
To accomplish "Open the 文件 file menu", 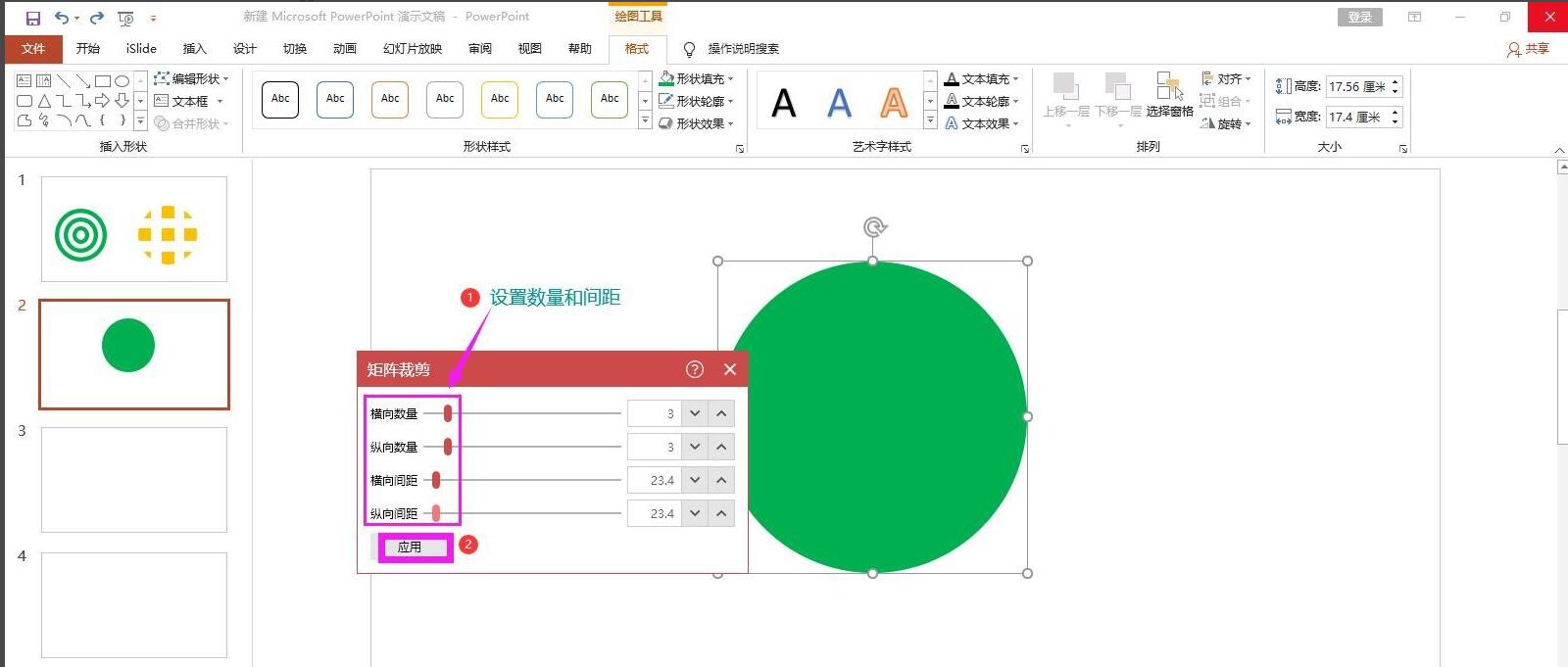I will (x=33, y=49).
